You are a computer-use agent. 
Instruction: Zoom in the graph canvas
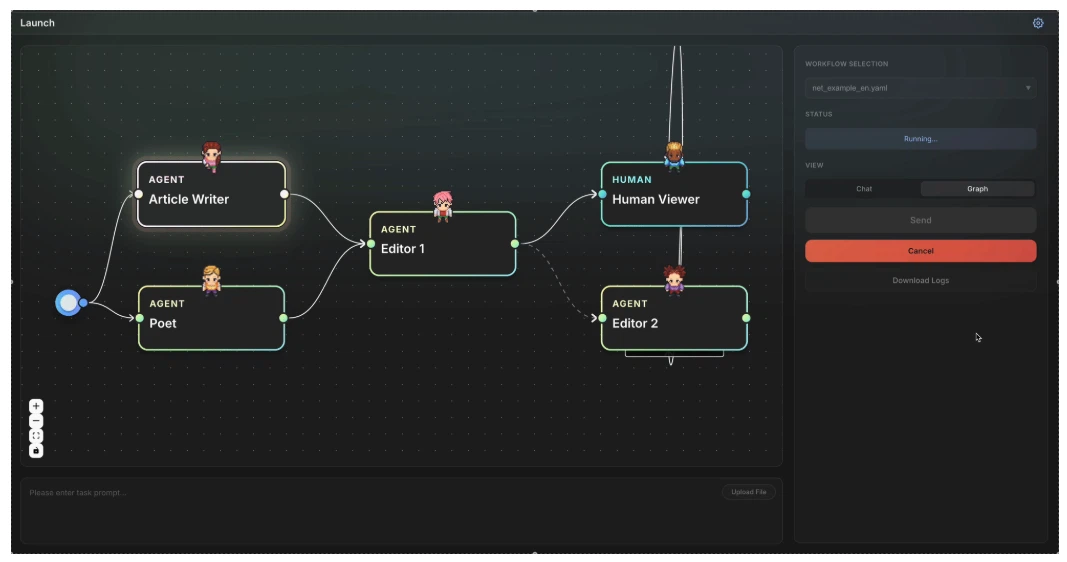point(36,406)
